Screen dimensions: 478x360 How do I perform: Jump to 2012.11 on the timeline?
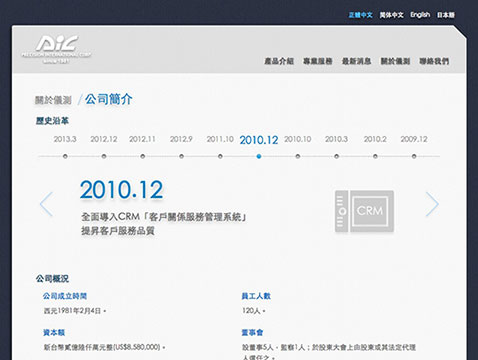pyautogui.click(x=142, y=139)
